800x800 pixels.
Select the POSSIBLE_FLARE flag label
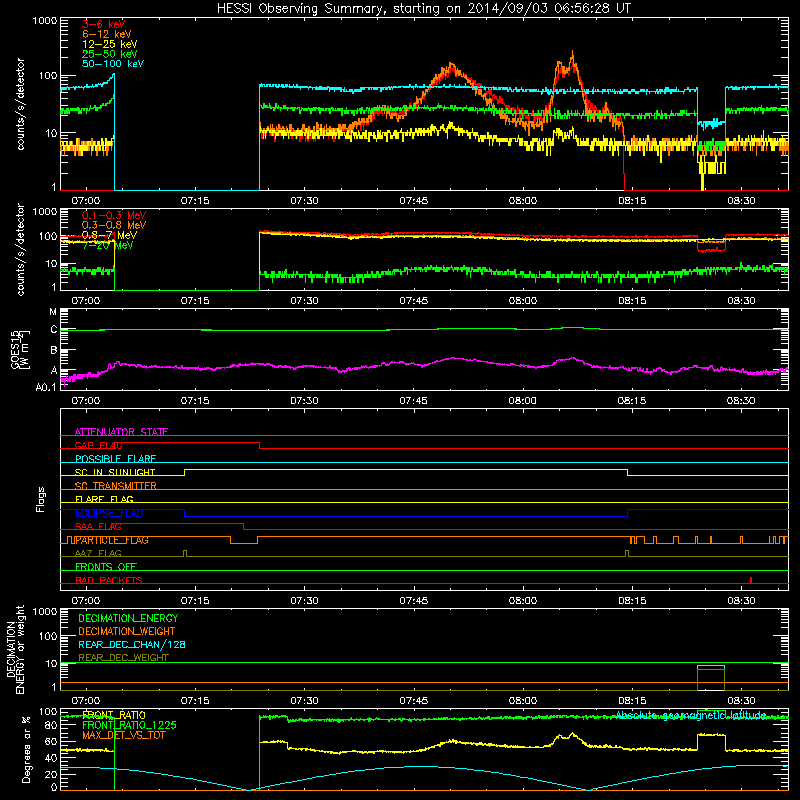point(115,459)
